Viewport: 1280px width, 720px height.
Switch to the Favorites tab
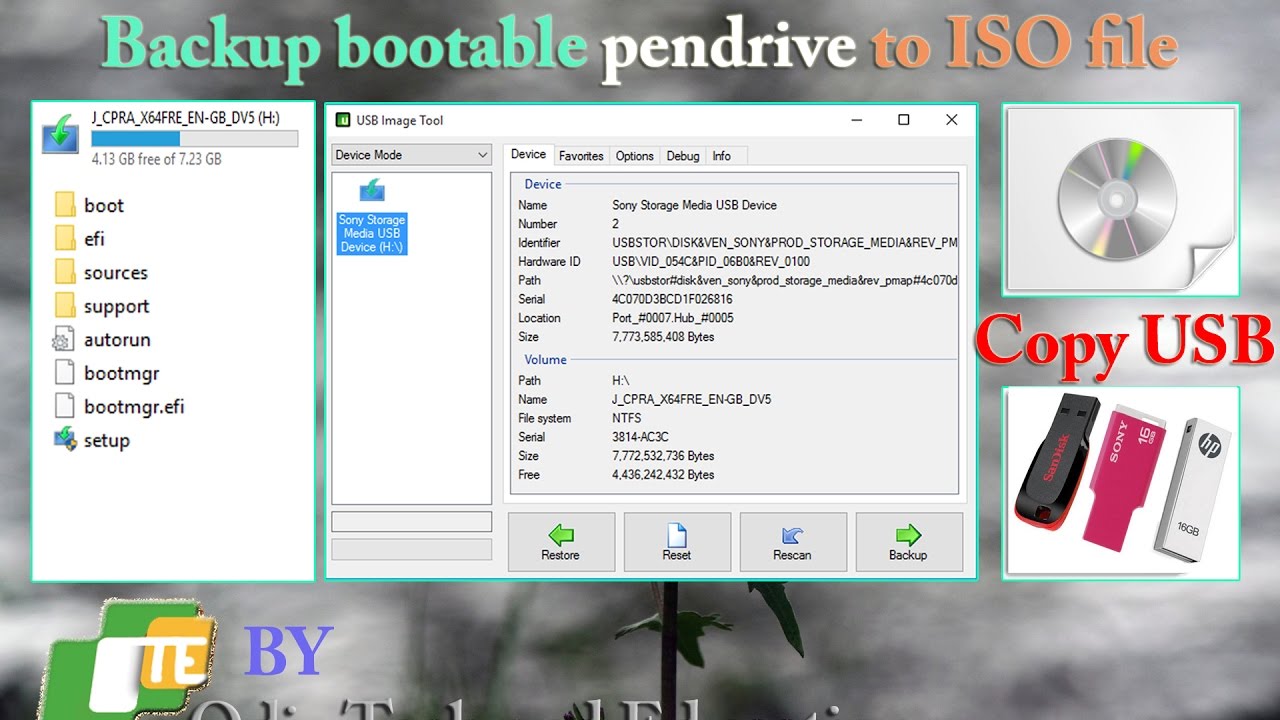pos(581,156)
